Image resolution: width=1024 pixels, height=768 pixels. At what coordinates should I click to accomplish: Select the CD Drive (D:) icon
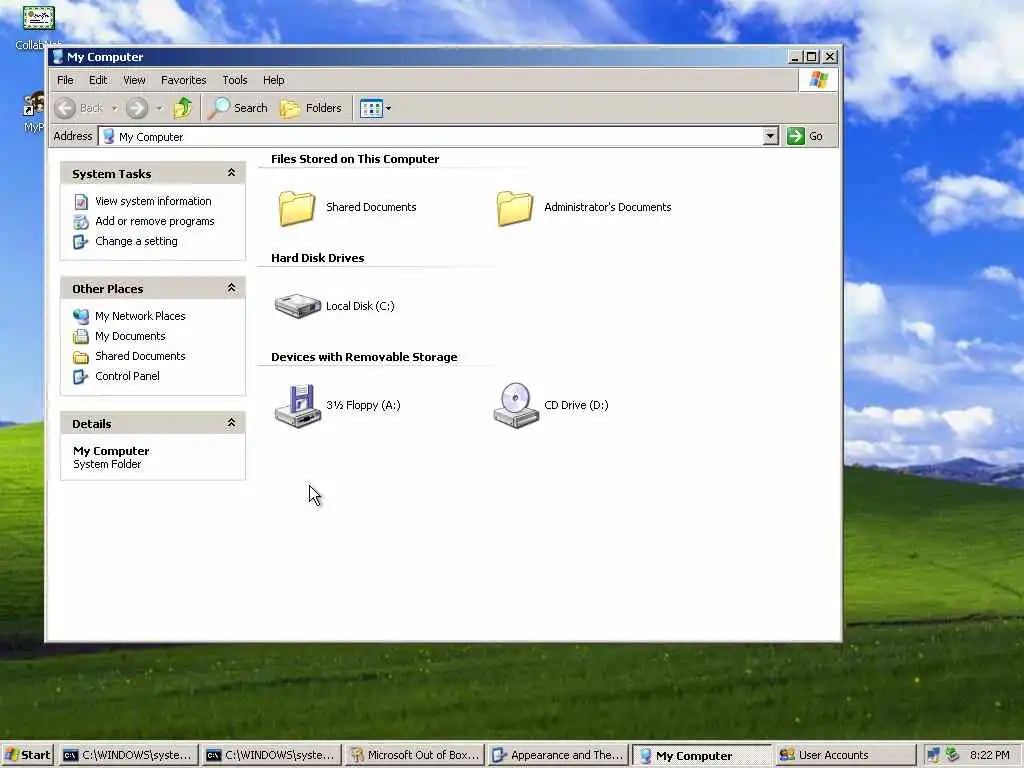[516, 406]
